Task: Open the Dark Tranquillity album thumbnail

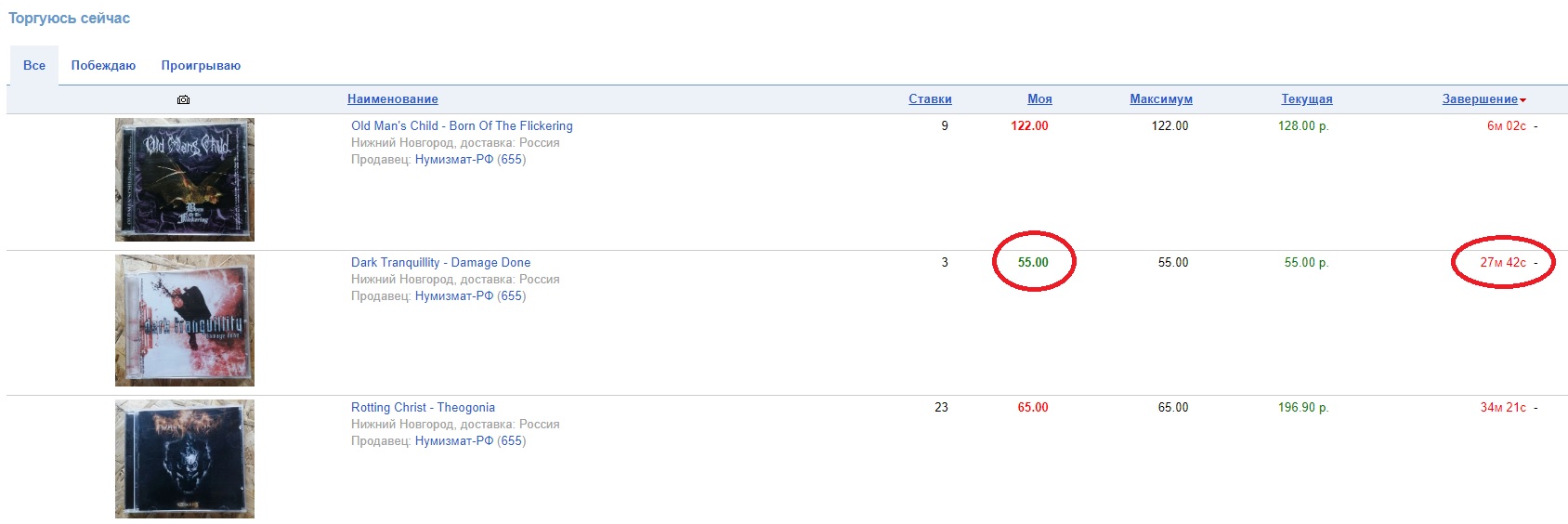Action: (x=185, y=321)
